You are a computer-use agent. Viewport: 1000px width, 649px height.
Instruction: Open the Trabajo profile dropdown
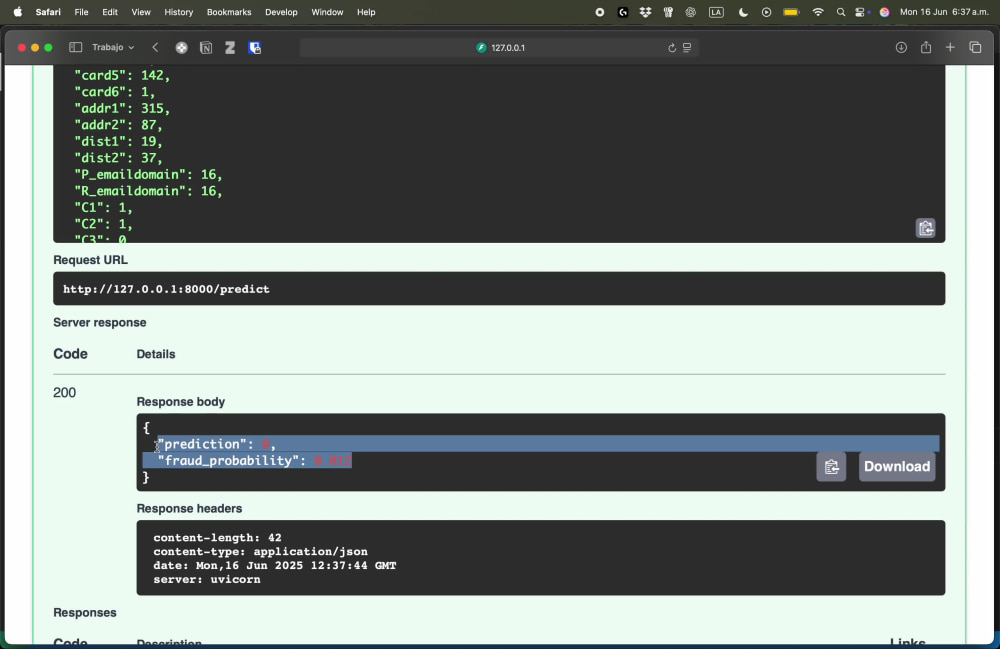(113, 47)
